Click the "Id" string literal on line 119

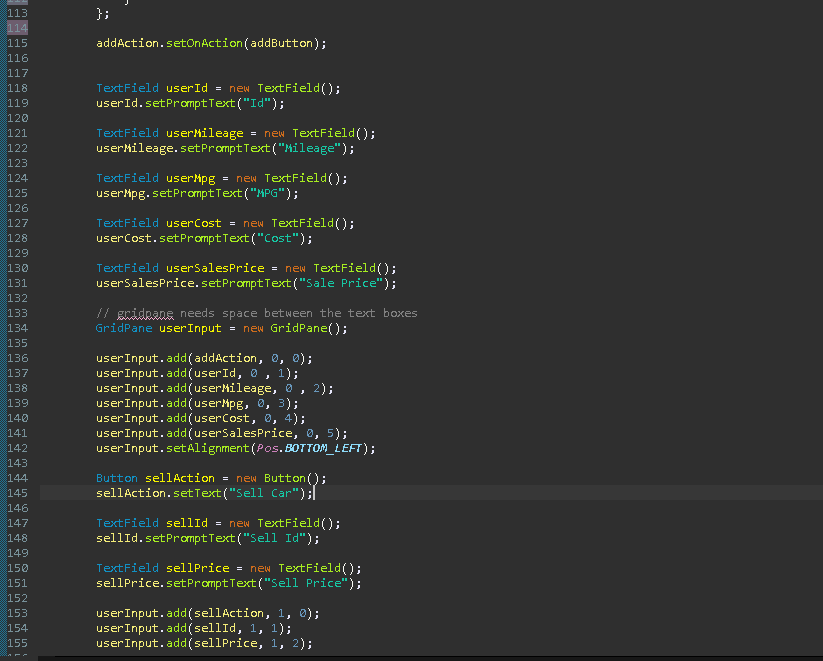[x=256, y=102]
